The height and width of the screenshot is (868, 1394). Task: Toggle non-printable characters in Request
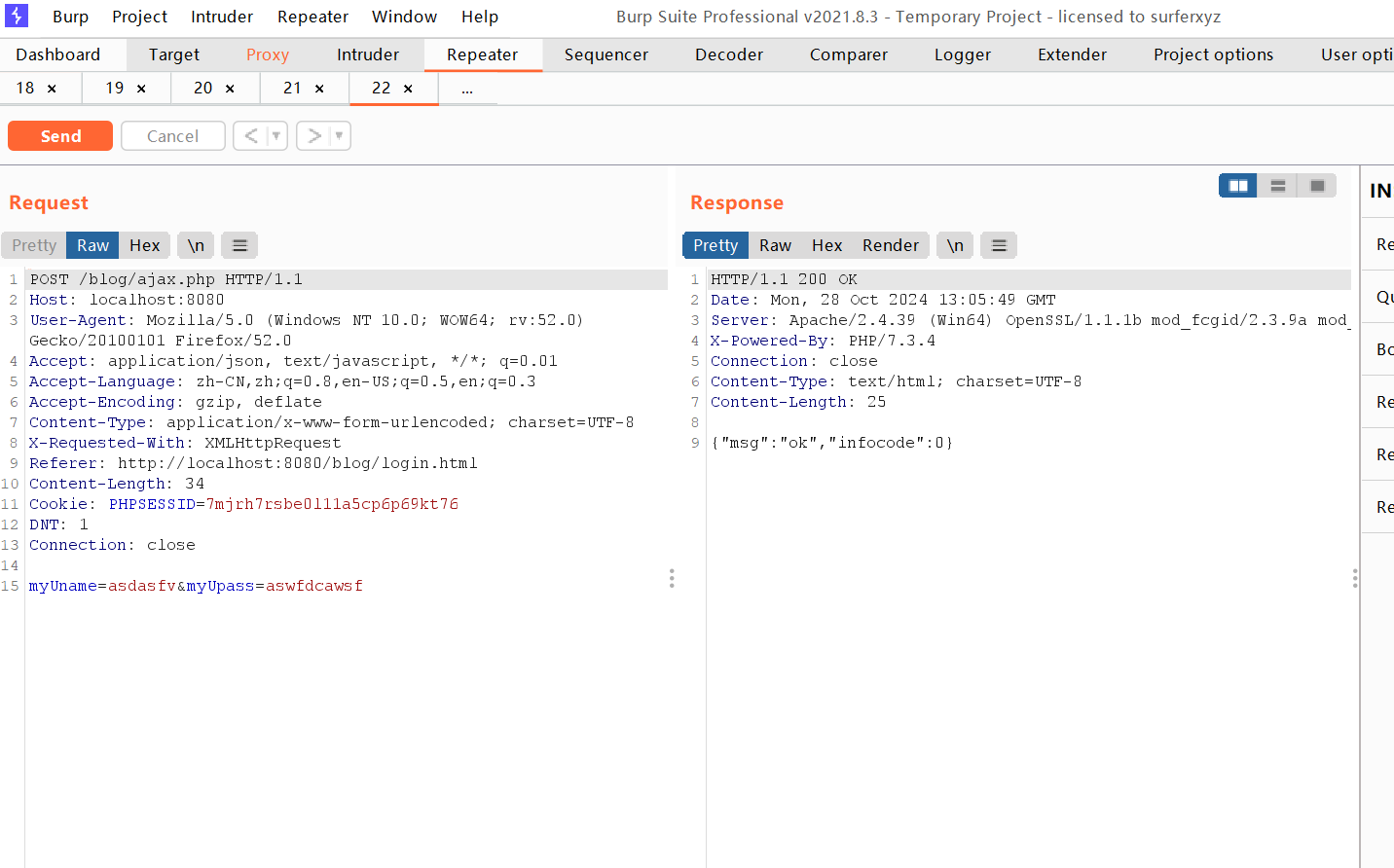tap(196, 245)
